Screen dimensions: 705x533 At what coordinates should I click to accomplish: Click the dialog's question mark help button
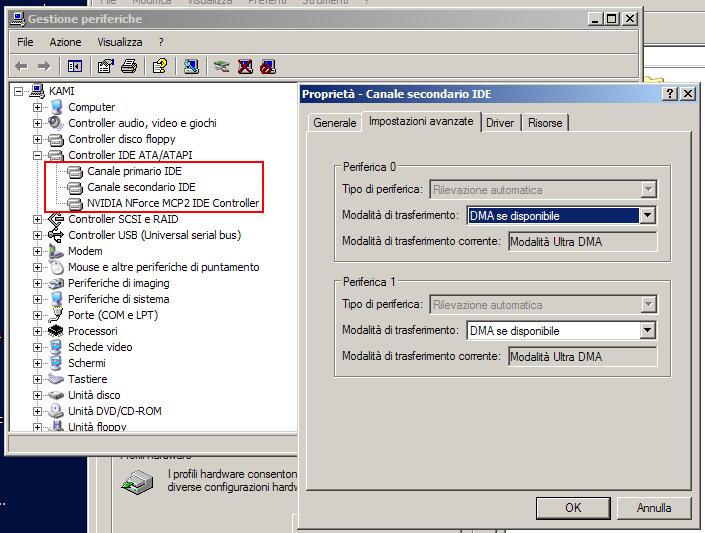(x=669, y=94)
